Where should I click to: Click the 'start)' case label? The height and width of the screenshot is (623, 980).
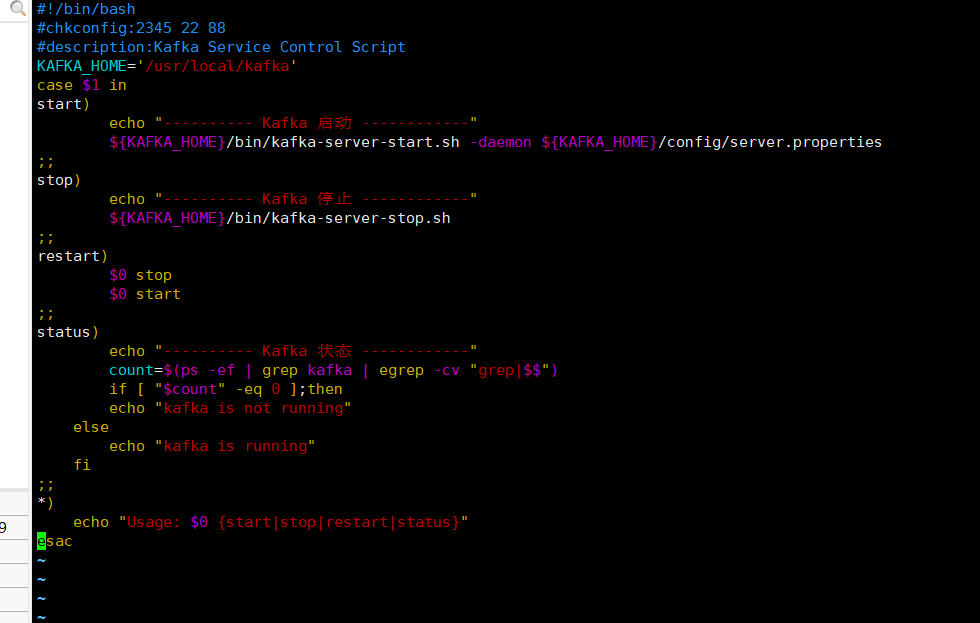tap(64, 104)
